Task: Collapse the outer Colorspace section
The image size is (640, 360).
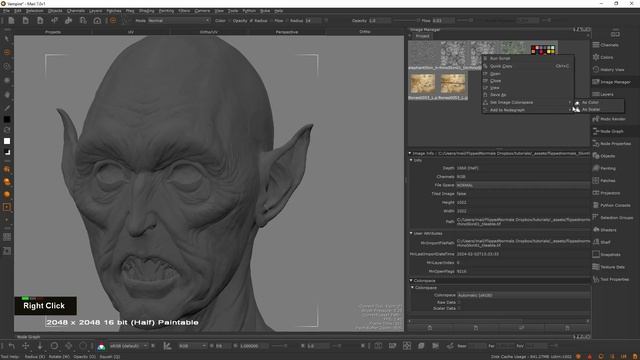Action: point(411,280)
